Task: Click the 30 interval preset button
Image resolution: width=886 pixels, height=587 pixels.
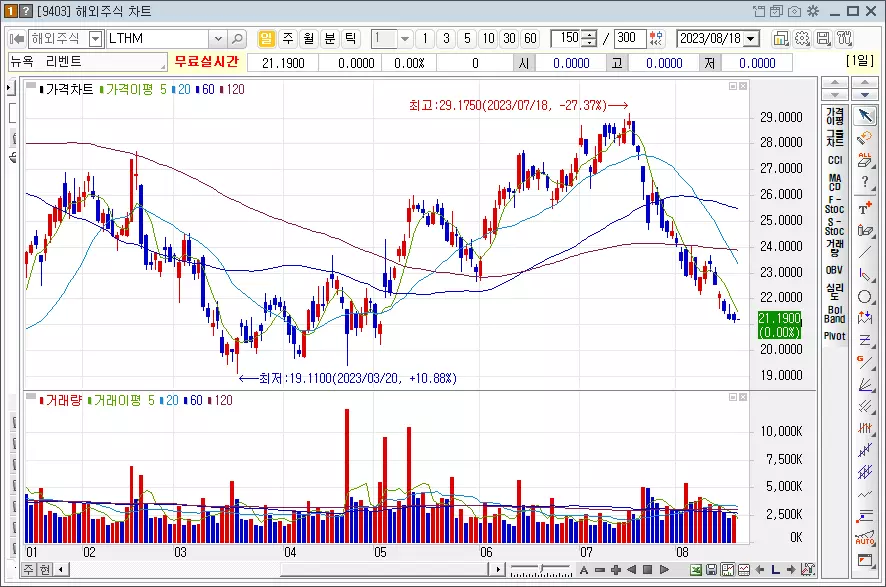Action: coord(510,38)
